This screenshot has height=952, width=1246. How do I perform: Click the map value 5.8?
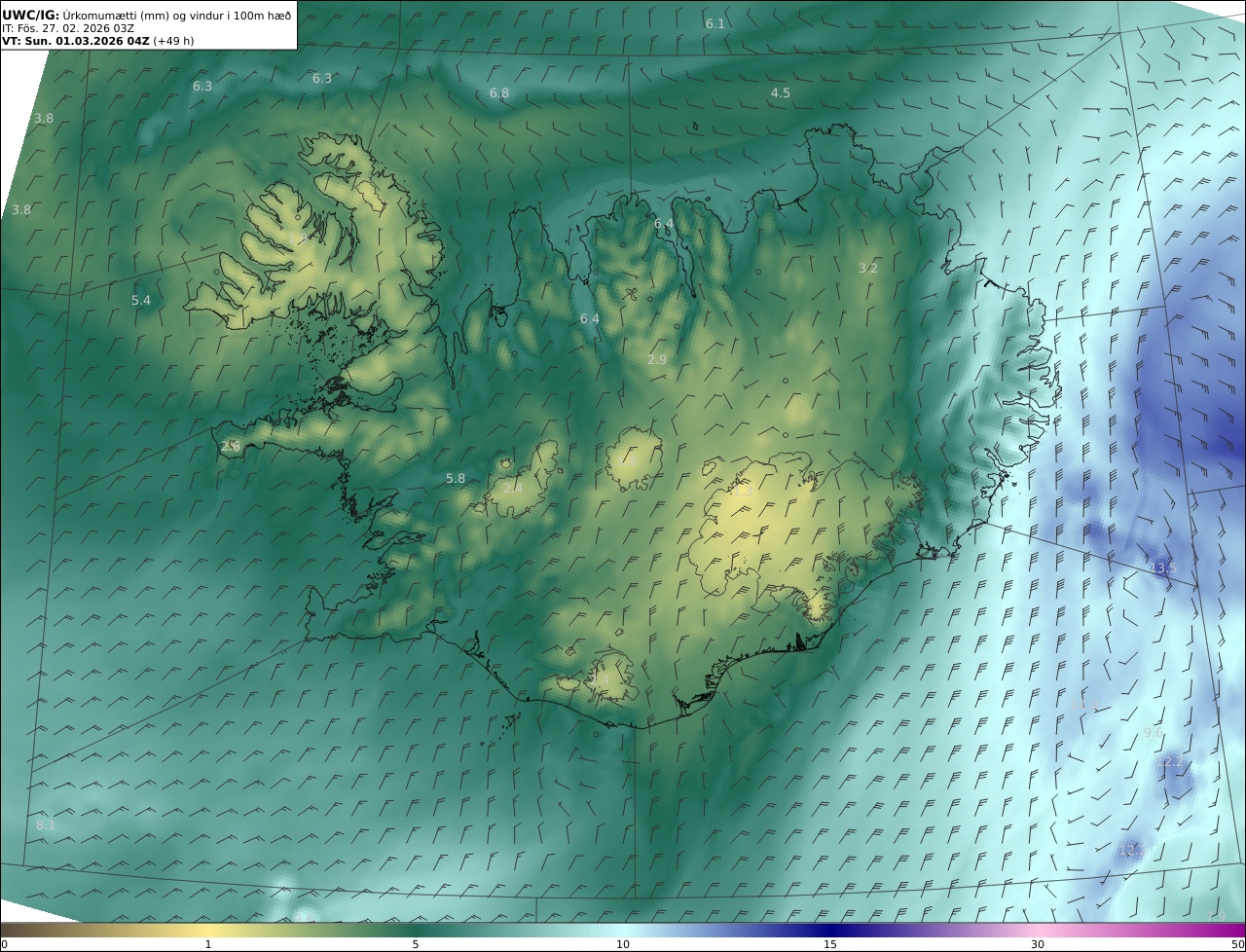[456, 479]
